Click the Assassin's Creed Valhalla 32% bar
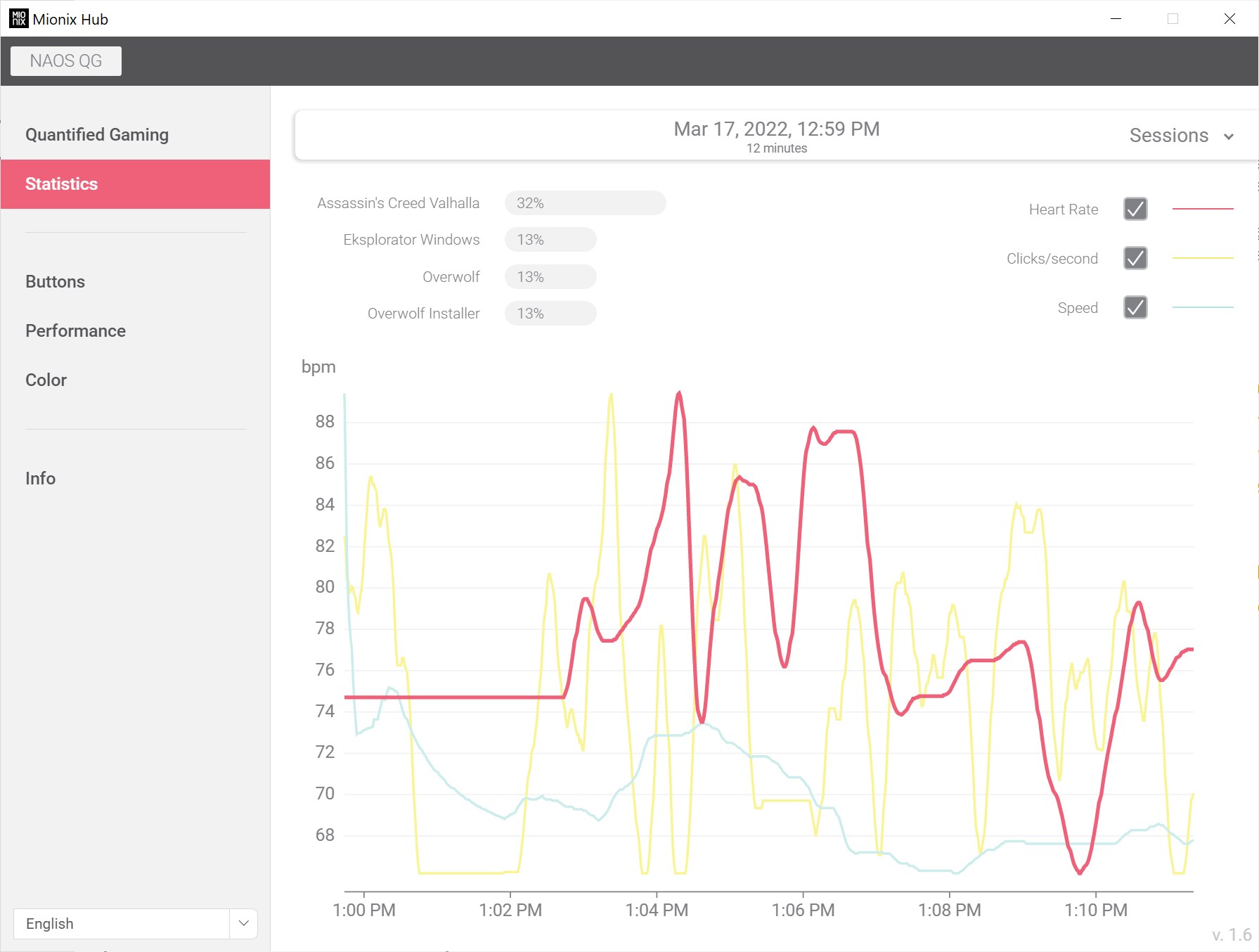Image resolution: width=1259 pixels, height=952 pixels. 585,203
